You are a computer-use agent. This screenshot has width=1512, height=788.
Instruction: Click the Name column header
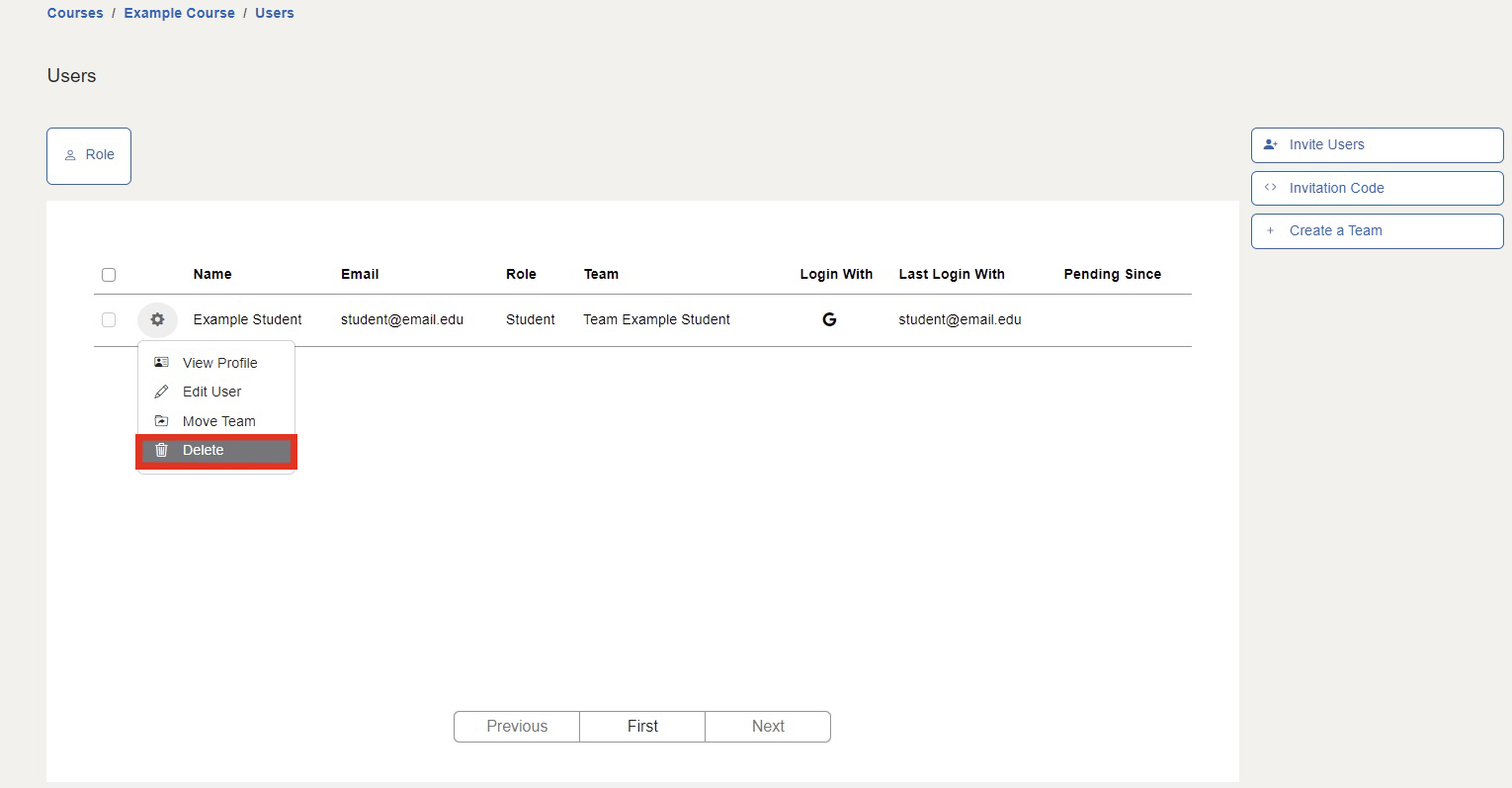click(212, 274)
